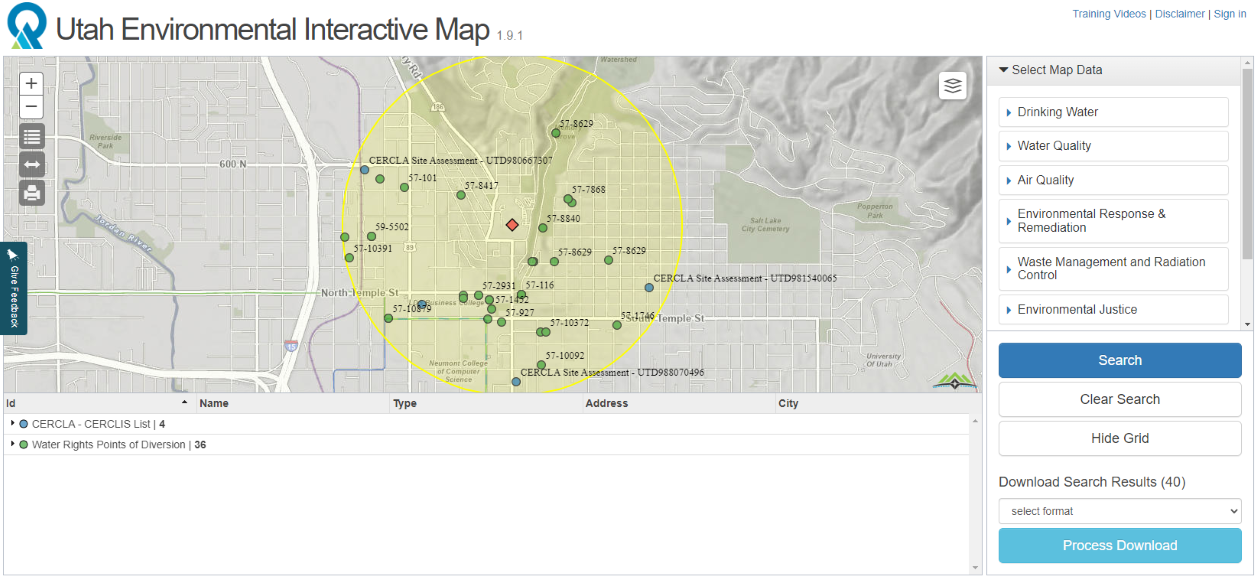Open the Give Feedback side tab
This screenshot has width=1258, height=577.
(x=14, y=288)
